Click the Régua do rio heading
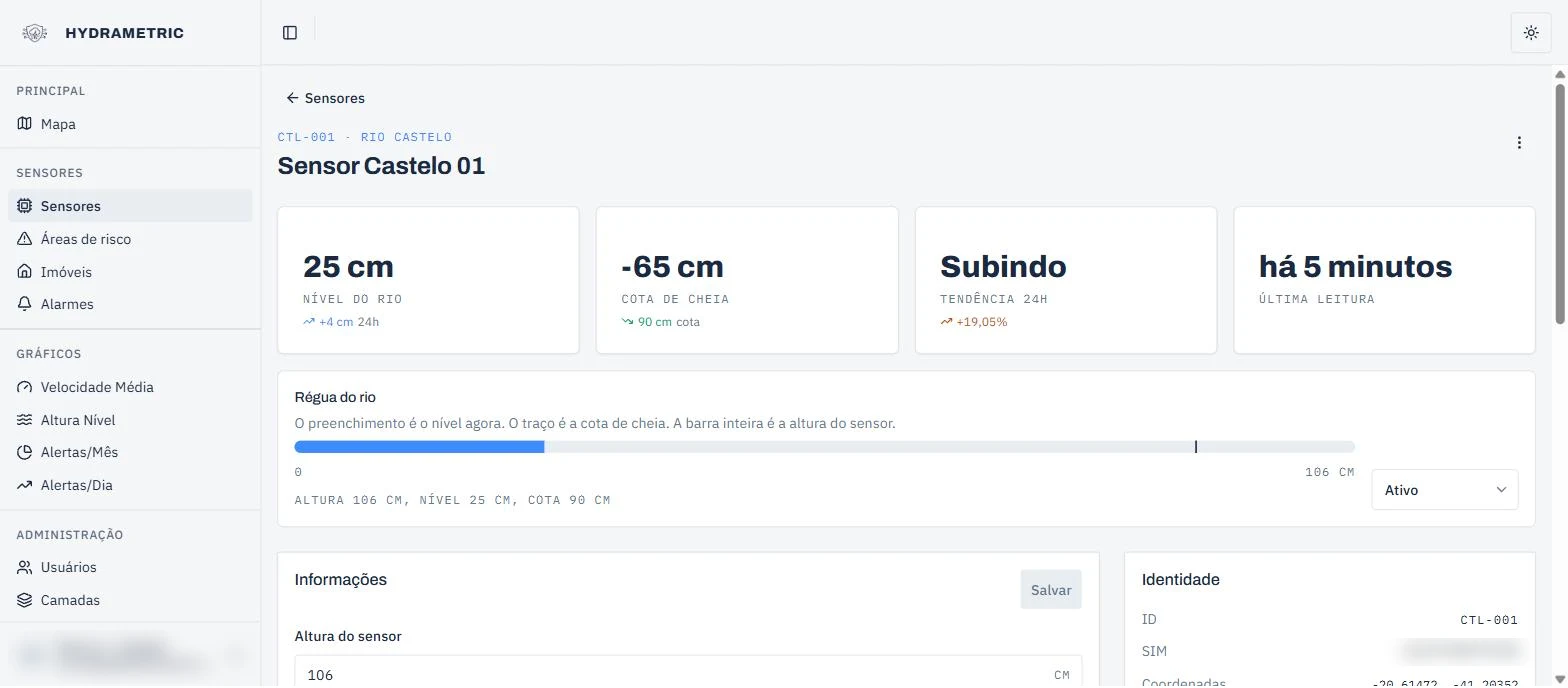Image resolution: width=1568 pixels, height=688 pixels. click(335, 397)
